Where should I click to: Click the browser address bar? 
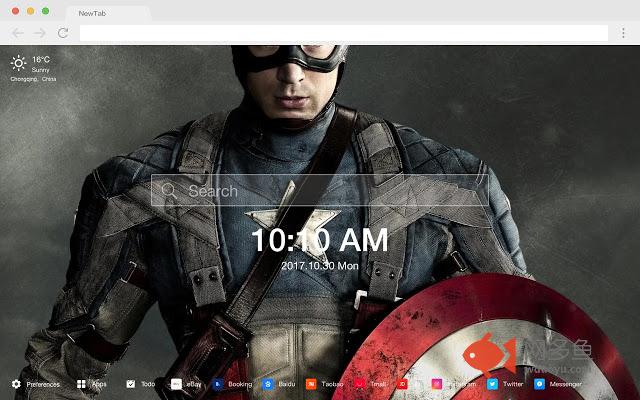[x=344, y=33]
